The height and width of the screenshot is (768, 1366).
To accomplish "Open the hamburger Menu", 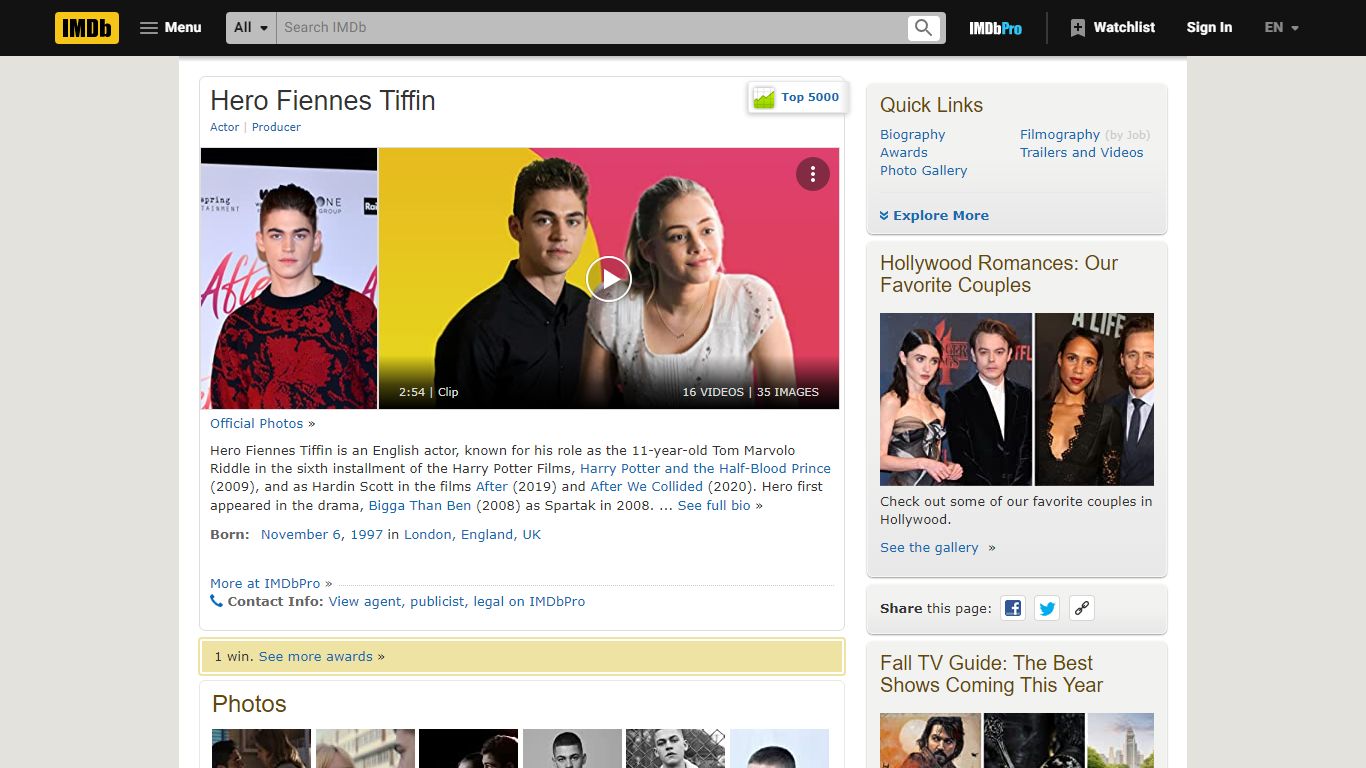I will (171, 28).
